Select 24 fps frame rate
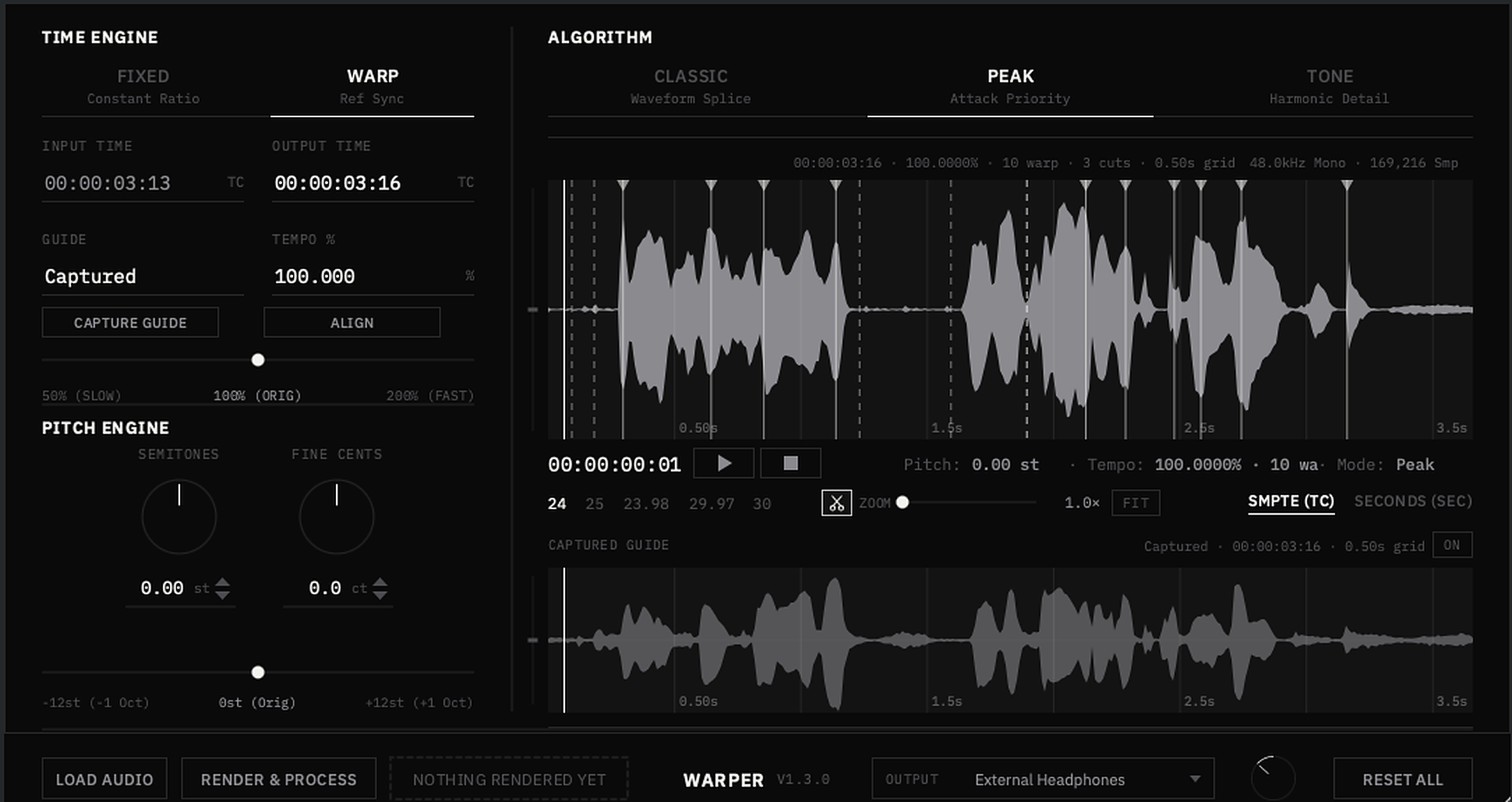This screenshot has width=1512, height=802. click(x=557, y=504)
